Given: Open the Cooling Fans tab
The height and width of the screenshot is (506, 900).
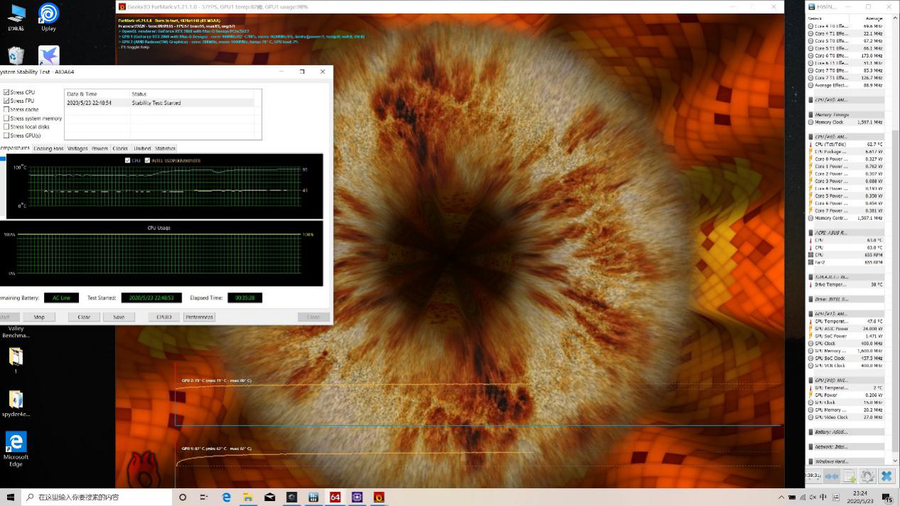Looking at the screenshot, I should click(48, 148).
